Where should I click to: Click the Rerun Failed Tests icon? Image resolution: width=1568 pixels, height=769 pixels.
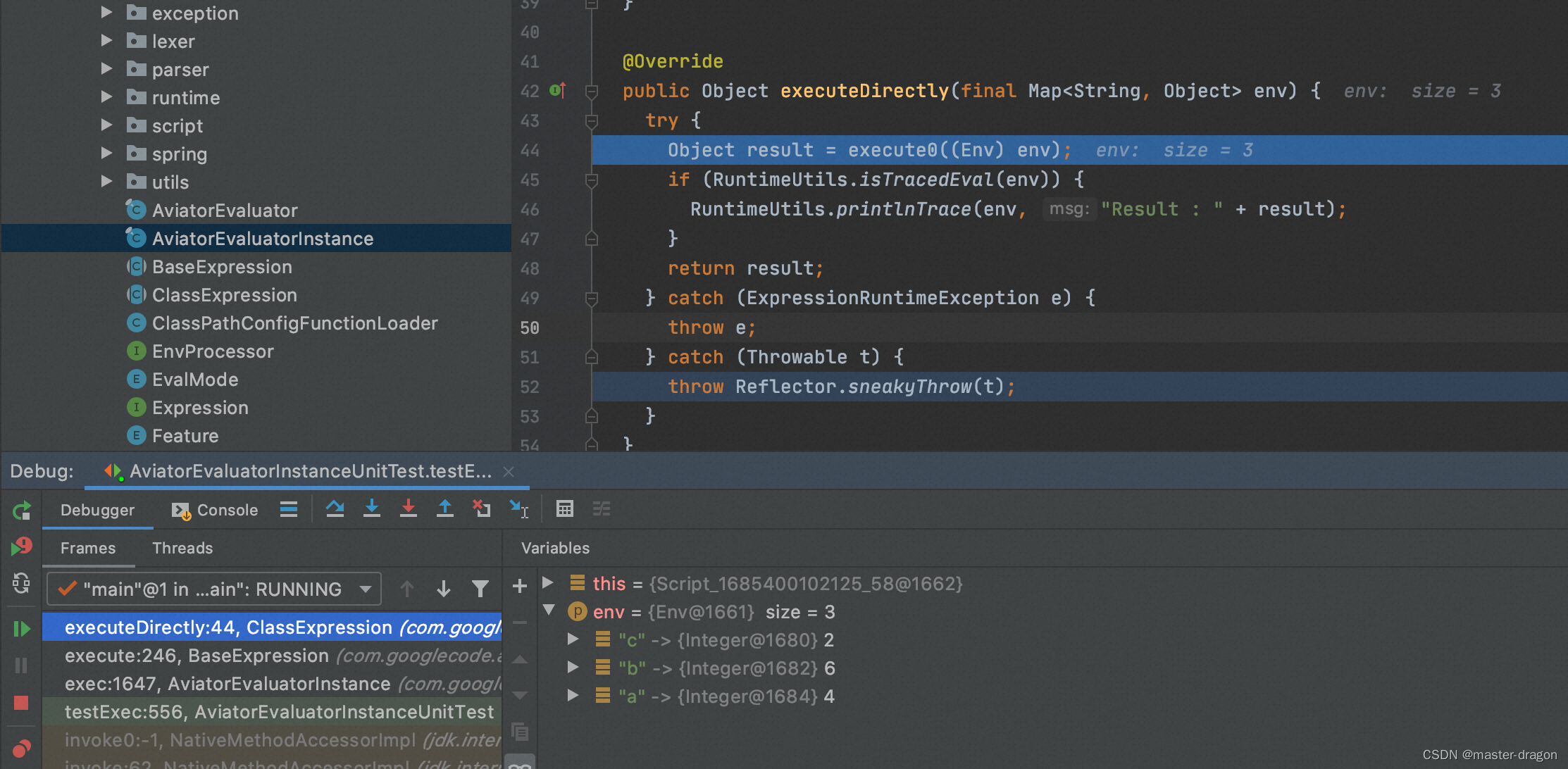point(22,546)
